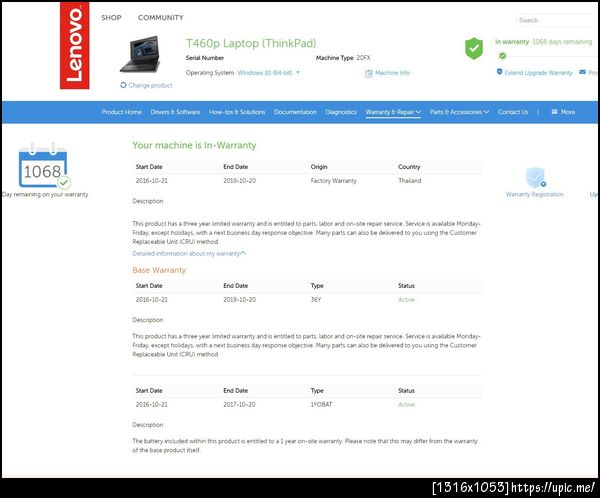Click the green warranty shield icon
Viewport: 600px width, 498px height.
coord(474,49)
